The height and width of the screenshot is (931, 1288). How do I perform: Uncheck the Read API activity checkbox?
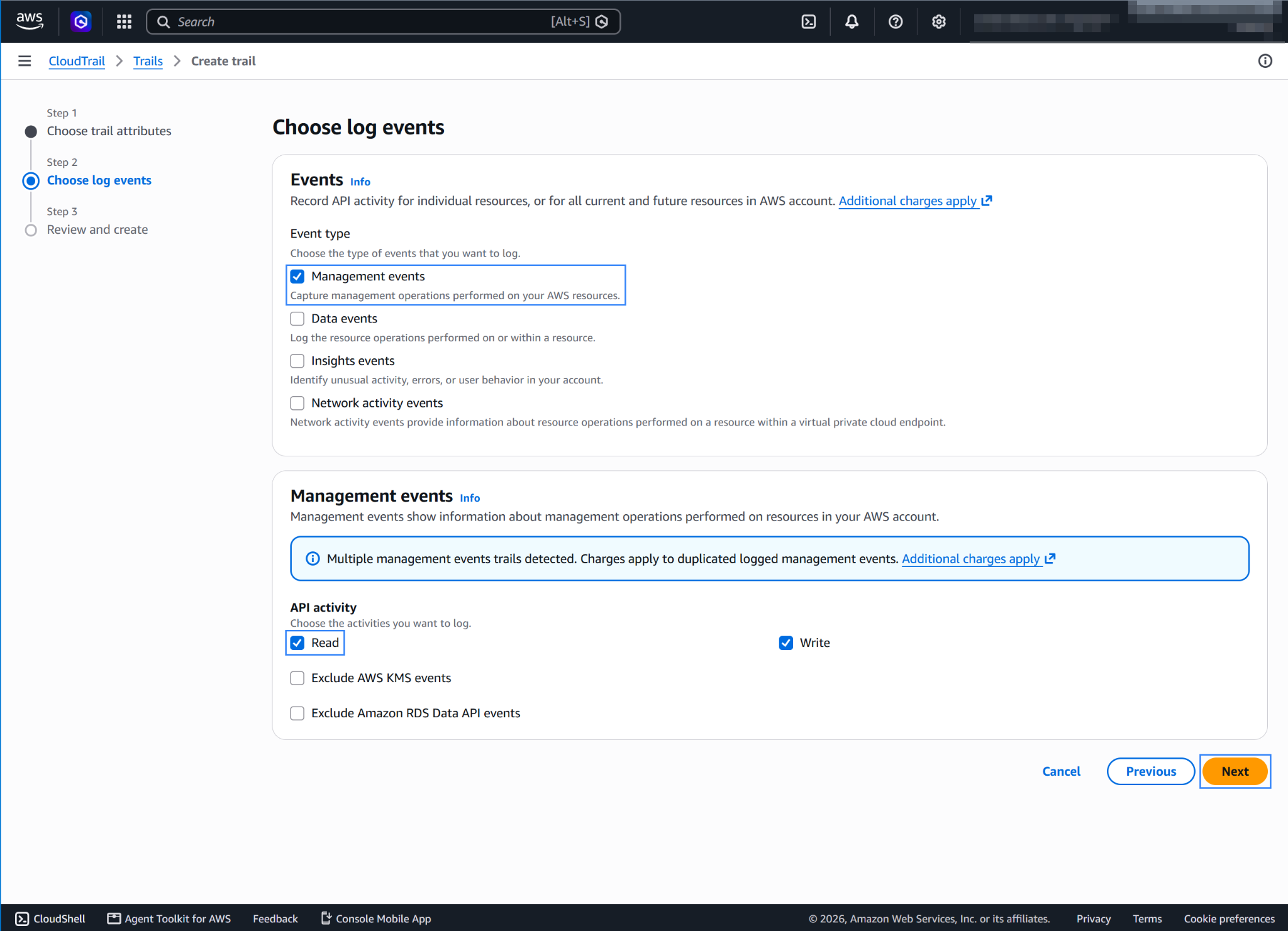click(x=297, y=642)
